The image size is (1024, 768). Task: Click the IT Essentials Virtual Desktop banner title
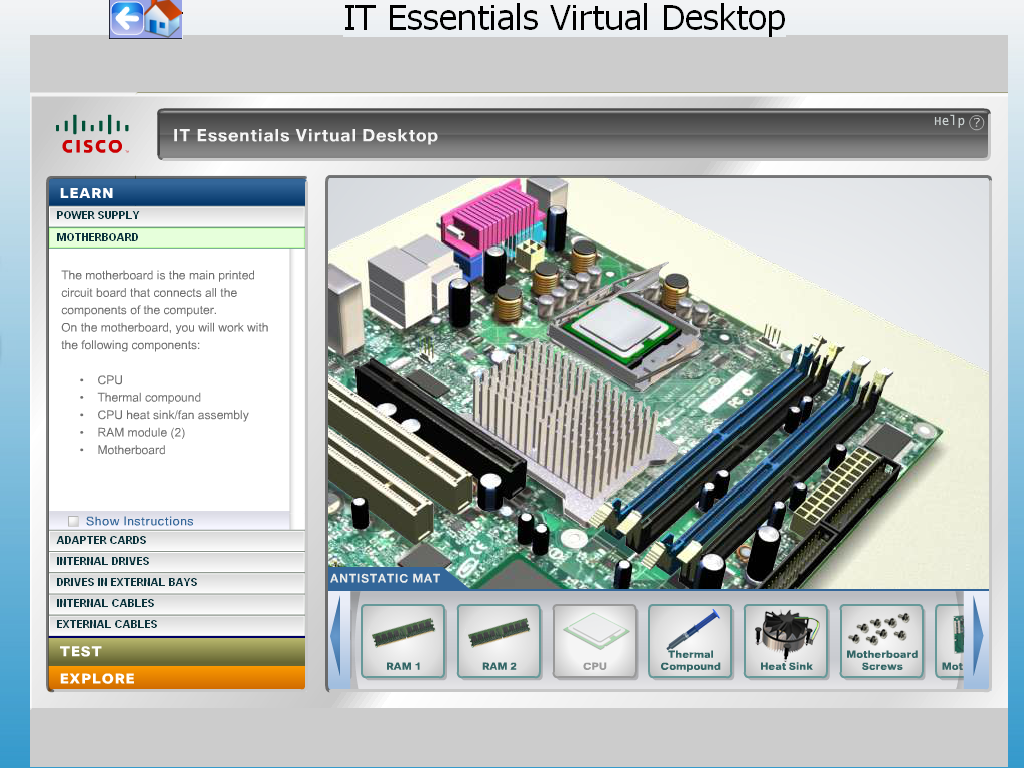pyautogui.click(x=305, y=135)
